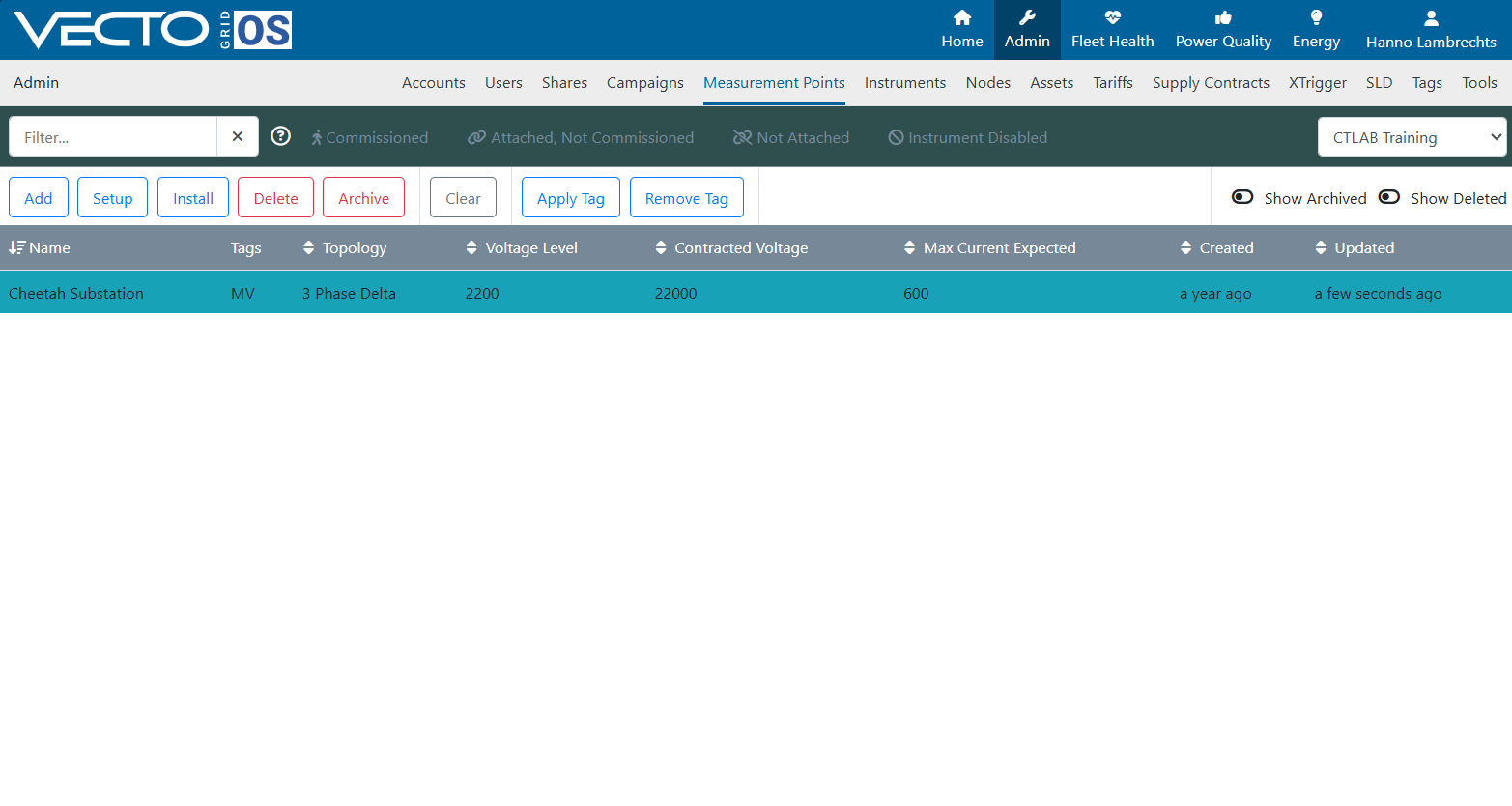
Task: Toggle the Show Archived switch
Action: point(1242,197)
